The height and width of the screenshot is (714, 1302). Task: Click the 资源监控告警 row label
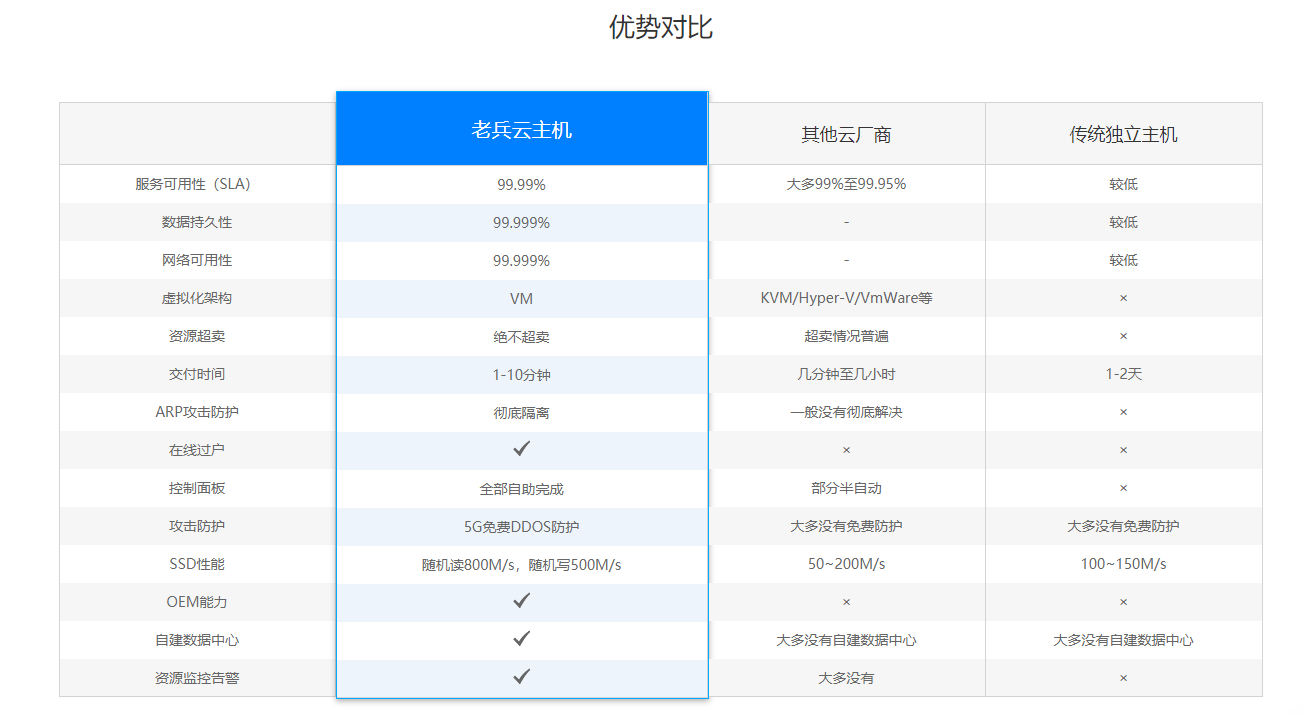[197, 678]
